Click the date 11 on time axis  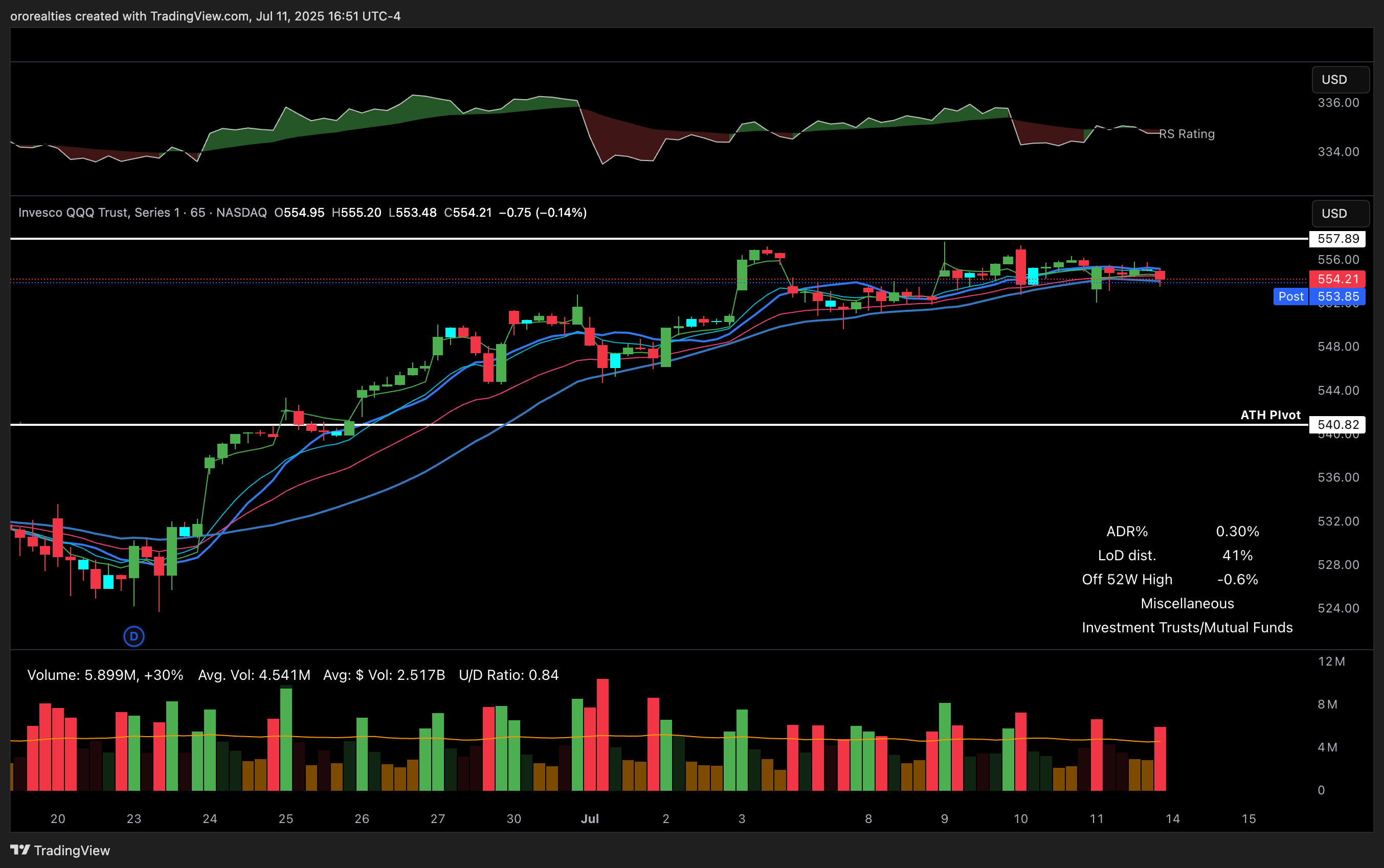(x=1097, y=819)
